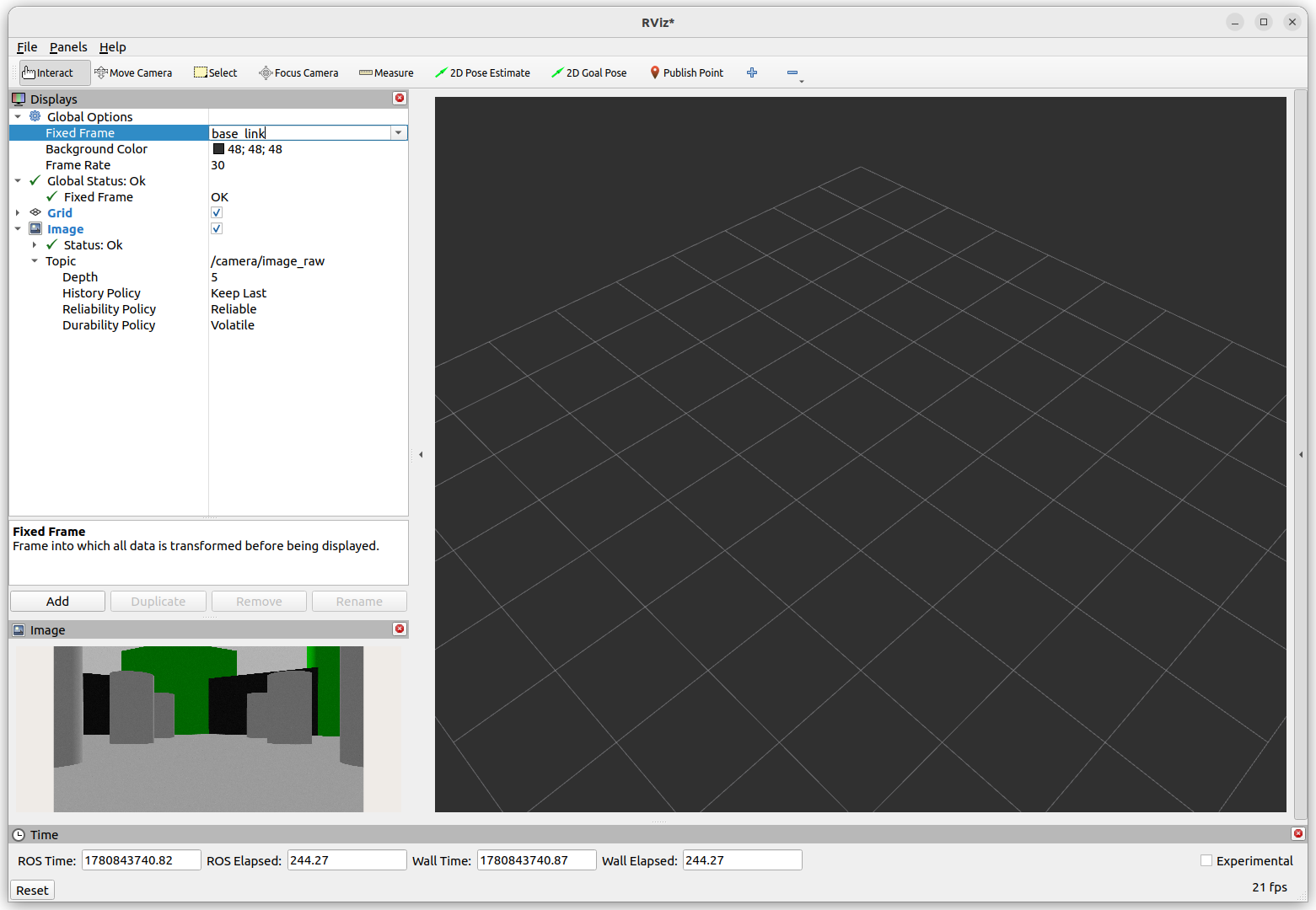Select the Reliability Policy row

pos(208,308)
